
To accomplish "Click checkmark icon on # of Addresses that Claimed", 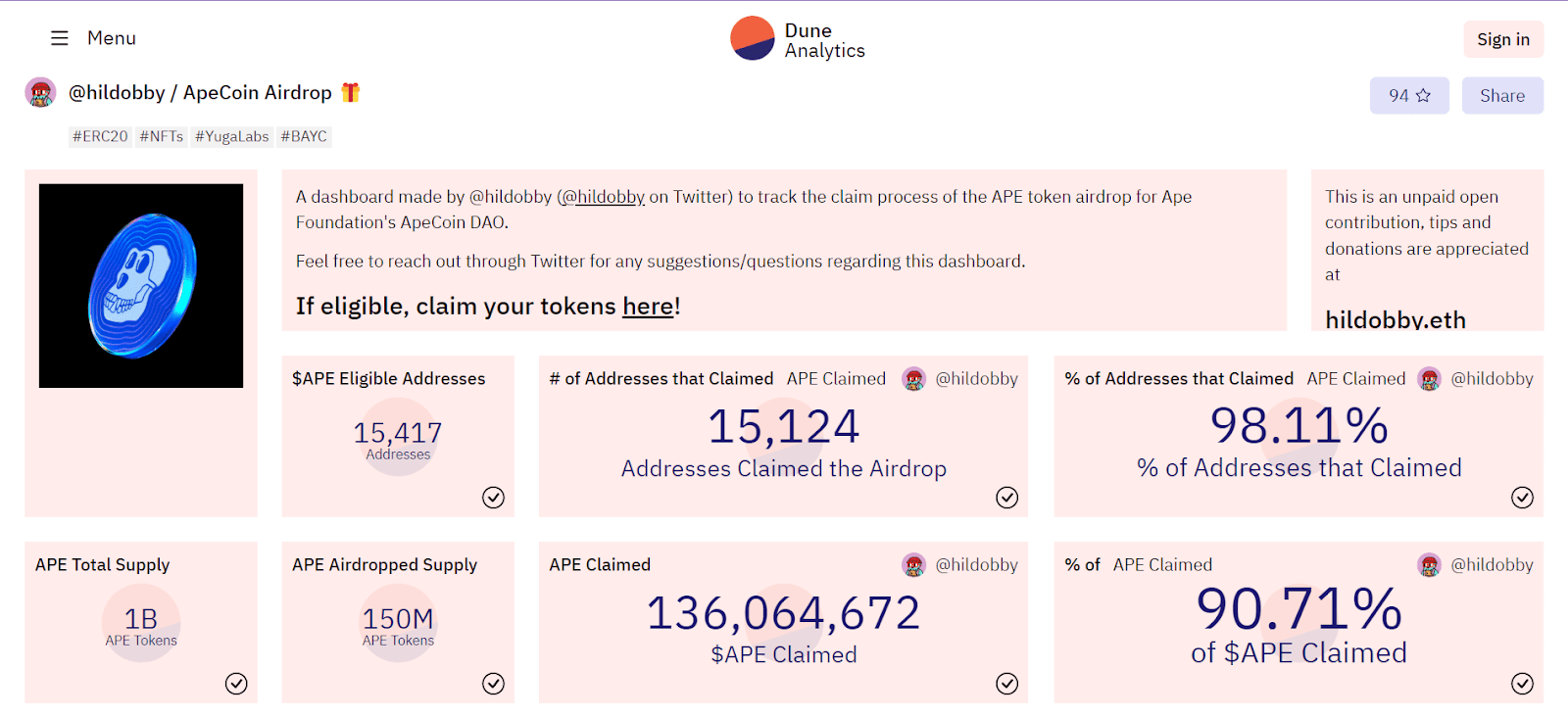I will 1006,498.
